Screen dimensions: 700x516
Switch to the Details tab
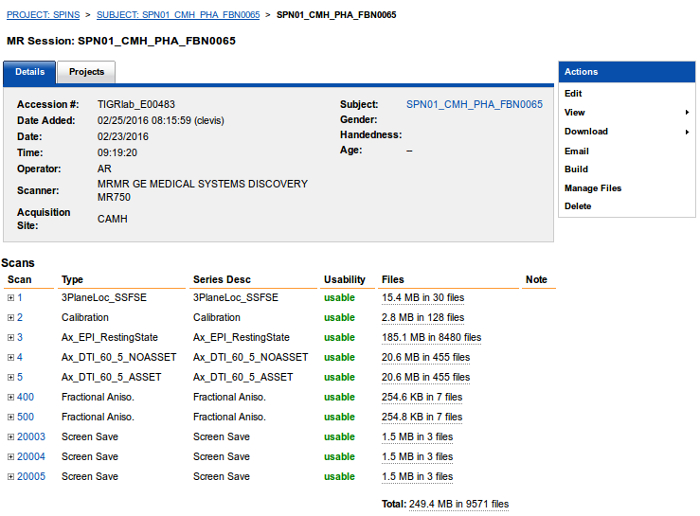pyautogui.click(x=30, y=72)
